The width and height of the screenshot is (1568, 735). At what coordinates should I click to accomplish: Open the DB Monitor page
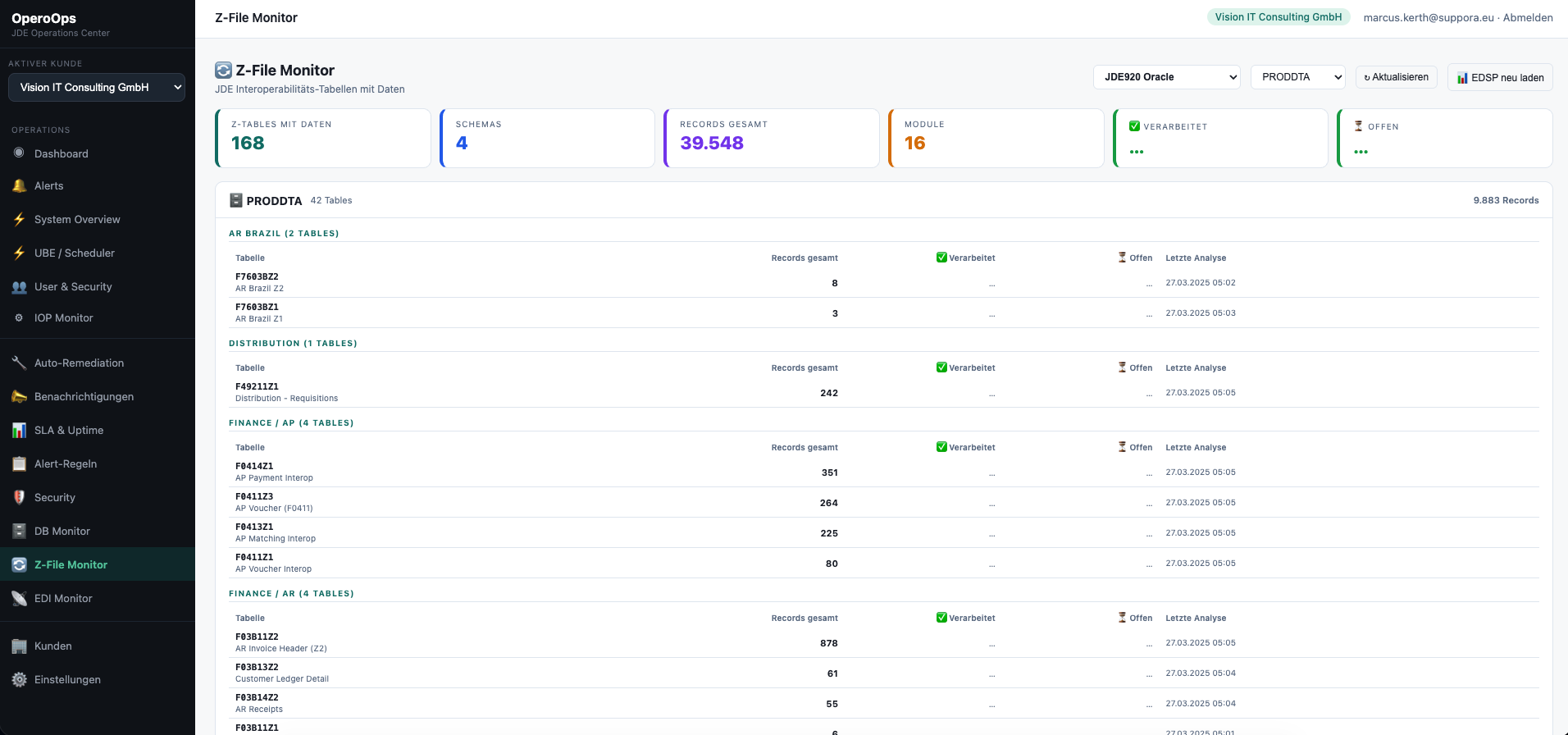pos(98,531)
